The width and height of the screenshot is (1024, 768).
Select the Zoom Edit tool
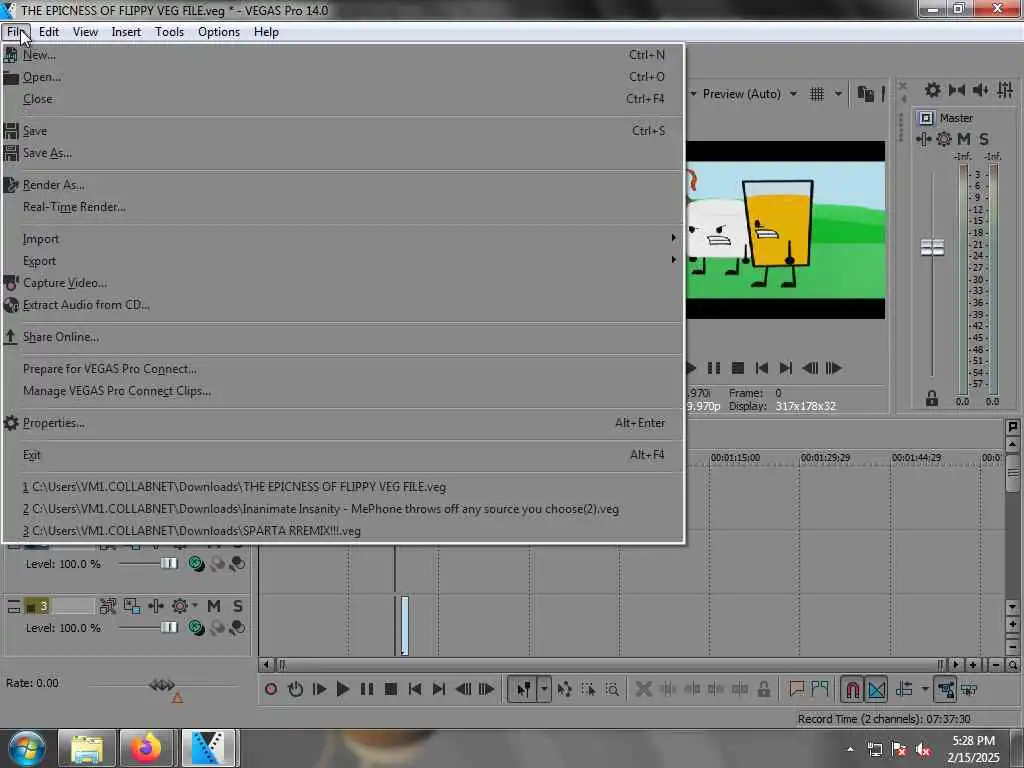pos(612,689)
